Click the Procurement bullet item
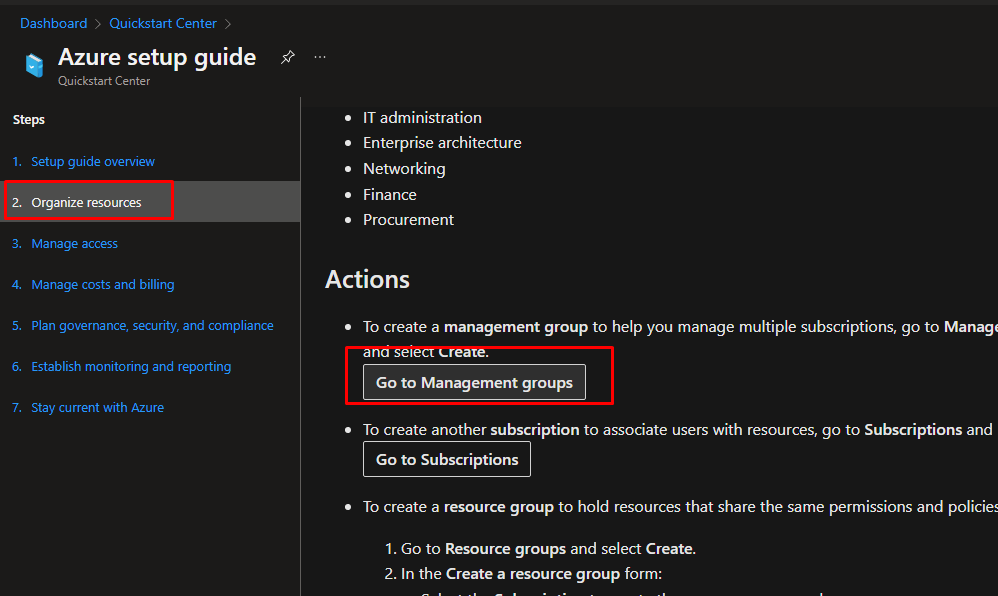Image resolution: width=998 pixels, height=596 pixels. click(x=408, y=220)
